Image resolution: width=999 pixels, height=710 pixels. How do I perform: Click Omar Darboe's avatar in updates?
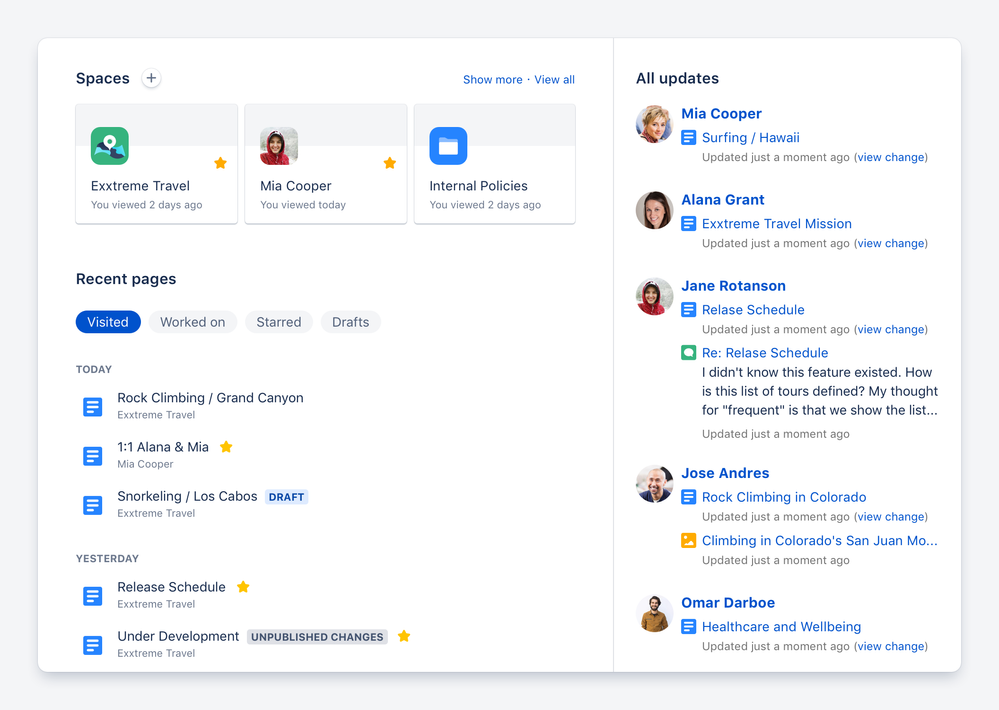654,613
